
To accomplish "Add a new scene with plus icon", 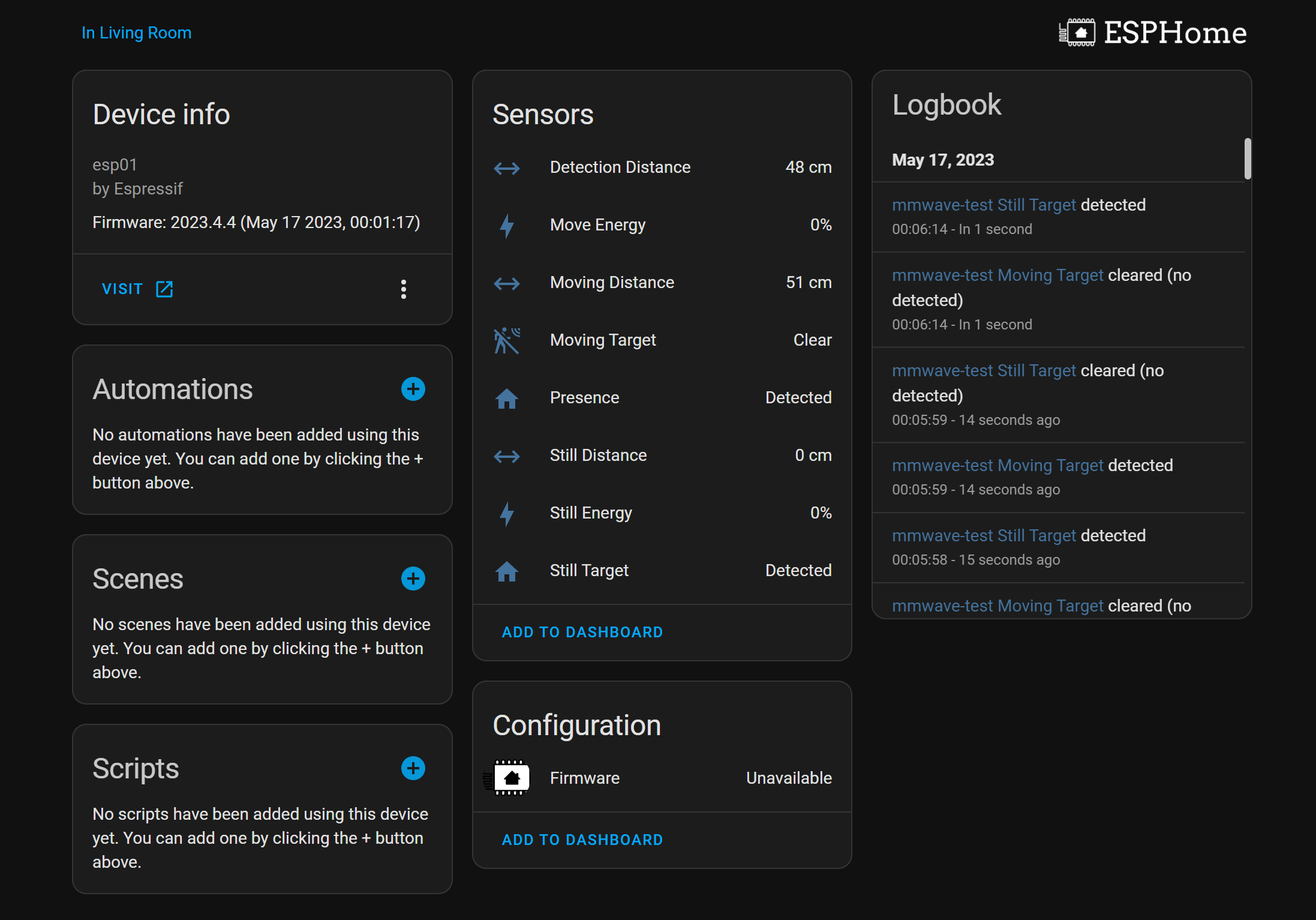I will (x=413, y=579).
